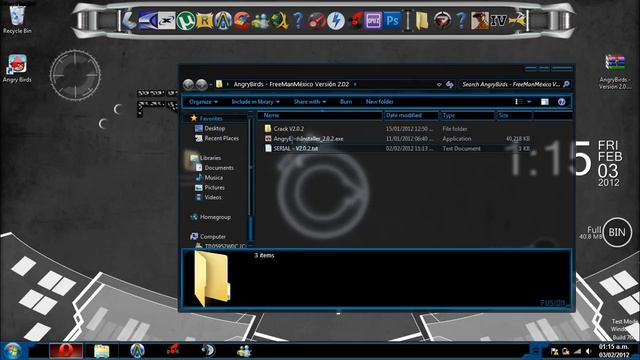
Task: Click the volume speaker tray icon
Action: (589, 351)
